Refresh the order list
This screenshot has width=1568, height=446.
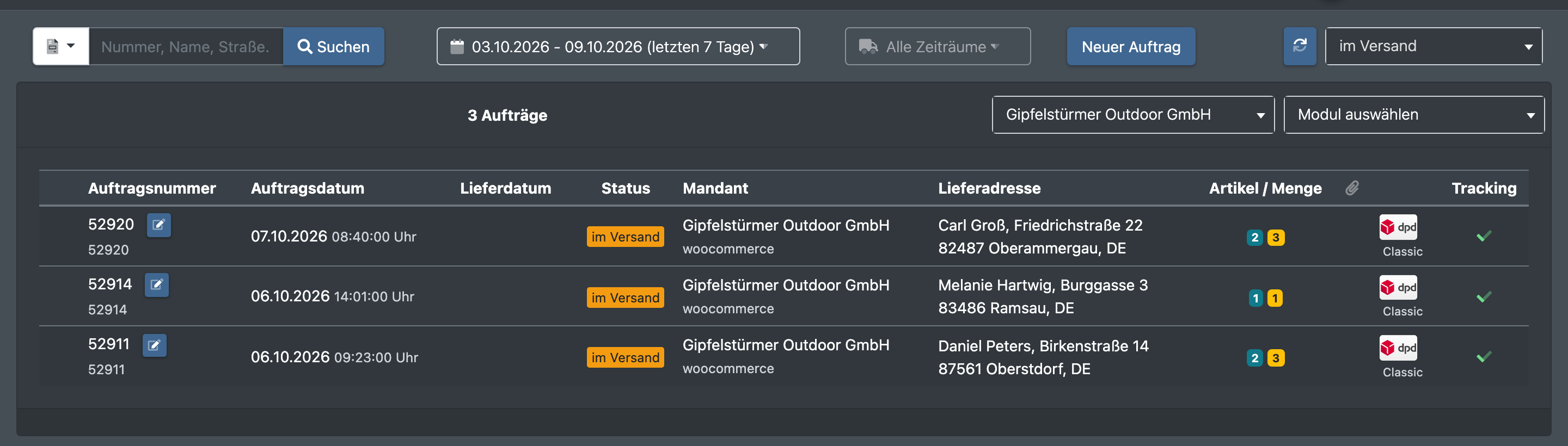[1300, 46]
